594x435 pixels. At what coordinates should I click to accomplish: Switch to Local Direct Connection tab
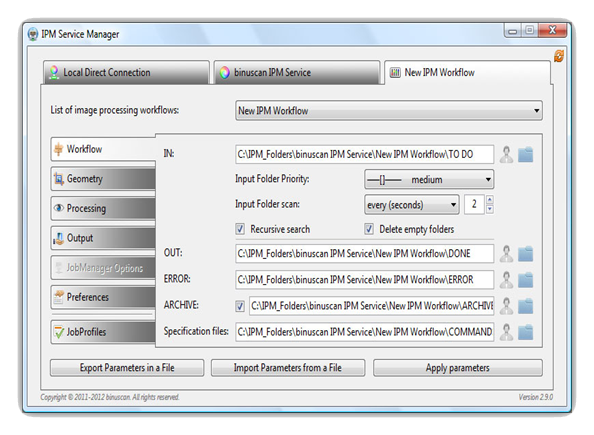point(126,72)
